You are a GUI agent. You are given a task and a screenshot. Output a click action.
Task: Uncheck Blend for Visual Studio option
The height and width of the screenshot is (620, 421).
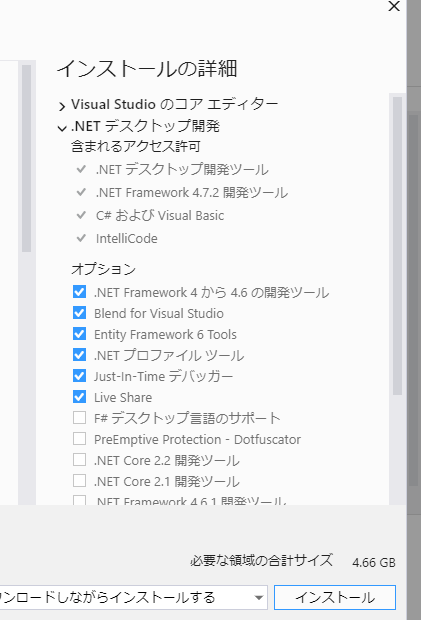79,313
